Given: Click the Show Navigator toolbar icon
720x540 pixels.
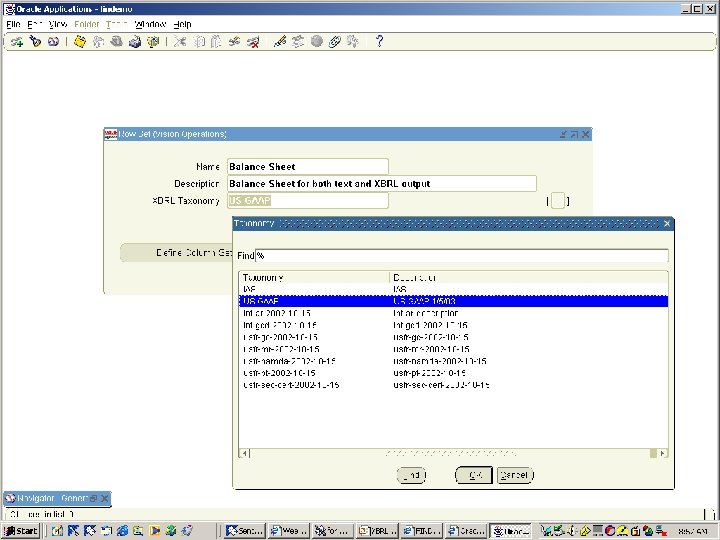Looking at the screenshot, I should point(53,42).
